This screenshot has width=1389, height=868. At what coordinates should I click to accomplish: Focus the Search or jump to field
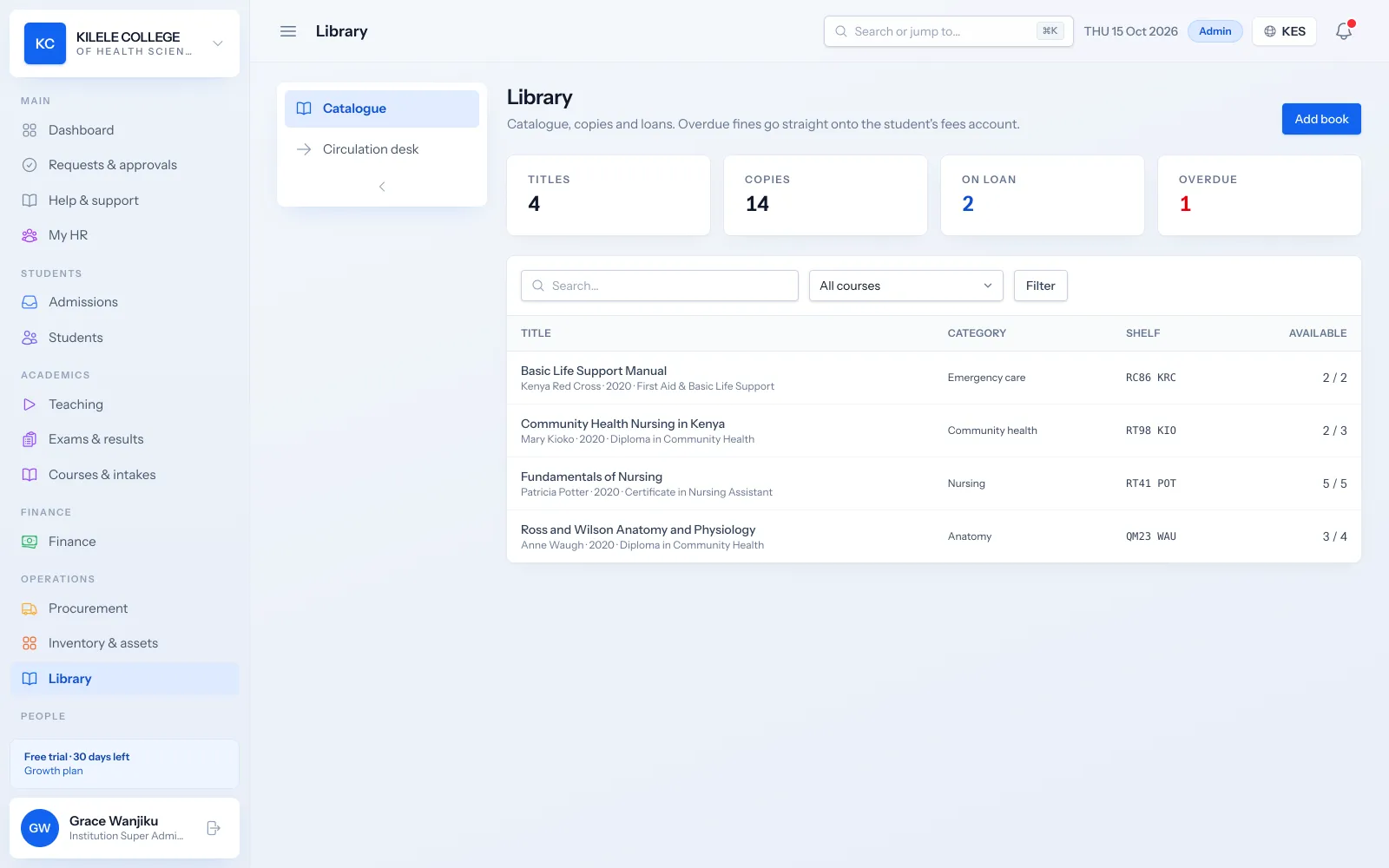(948, 31)
